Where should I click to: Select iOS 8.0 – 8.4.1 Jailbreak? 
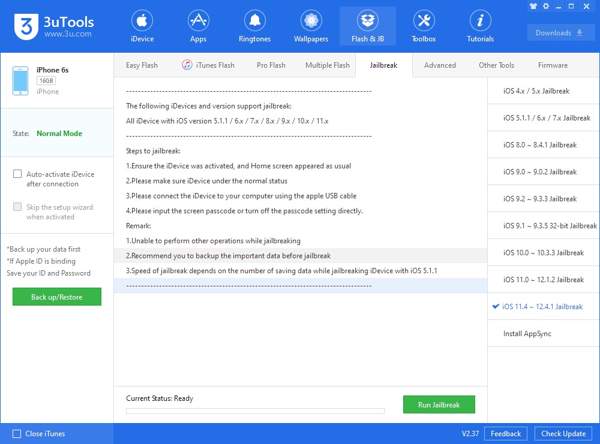(543, 145)
